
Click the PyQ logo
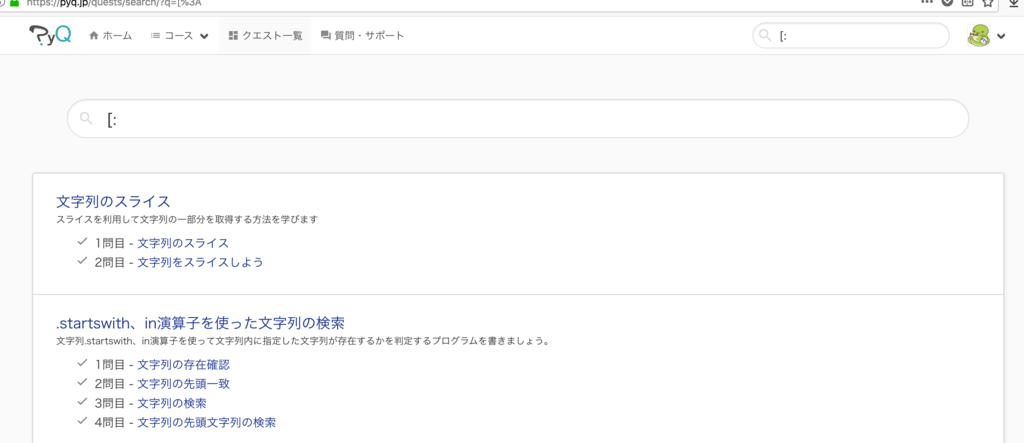[50, 35]
